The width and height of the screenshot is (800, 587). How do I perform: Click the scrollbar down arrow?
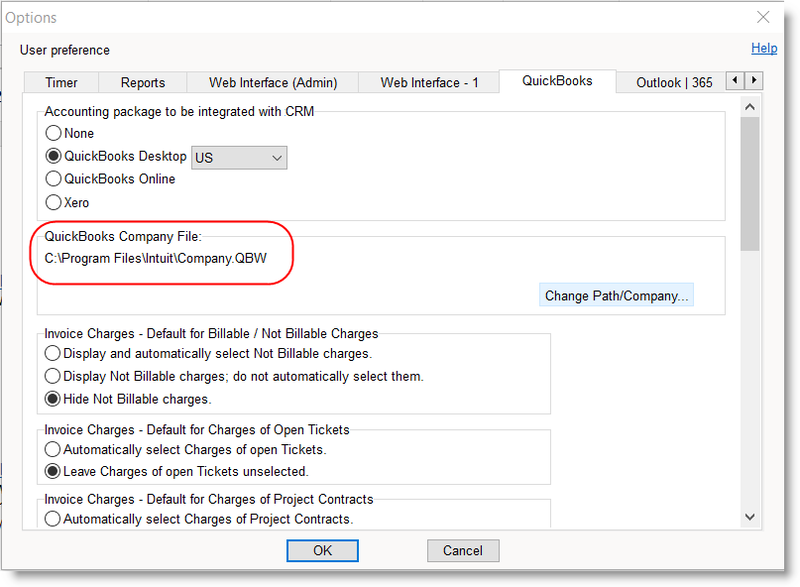[x=750, y=516]
